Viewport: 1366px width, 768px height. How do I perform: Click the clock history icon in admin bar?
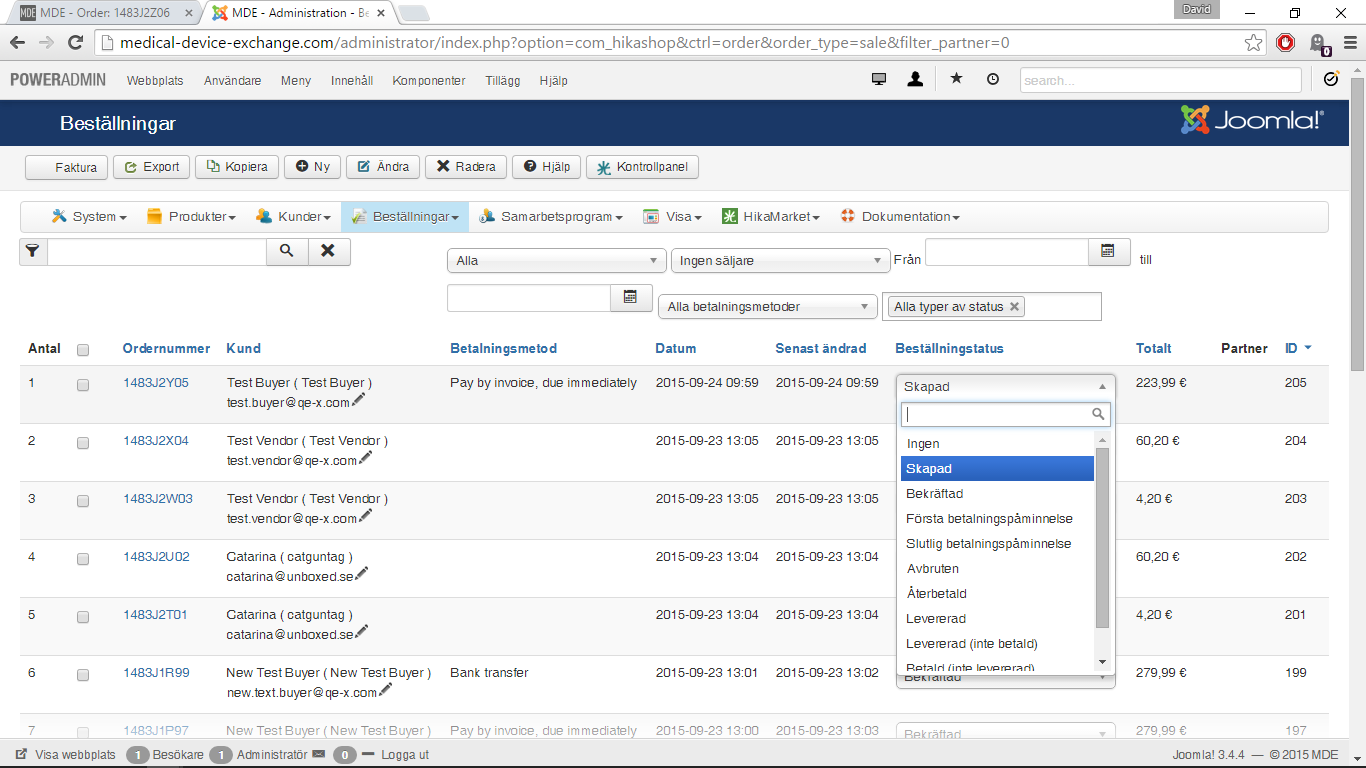992,79
